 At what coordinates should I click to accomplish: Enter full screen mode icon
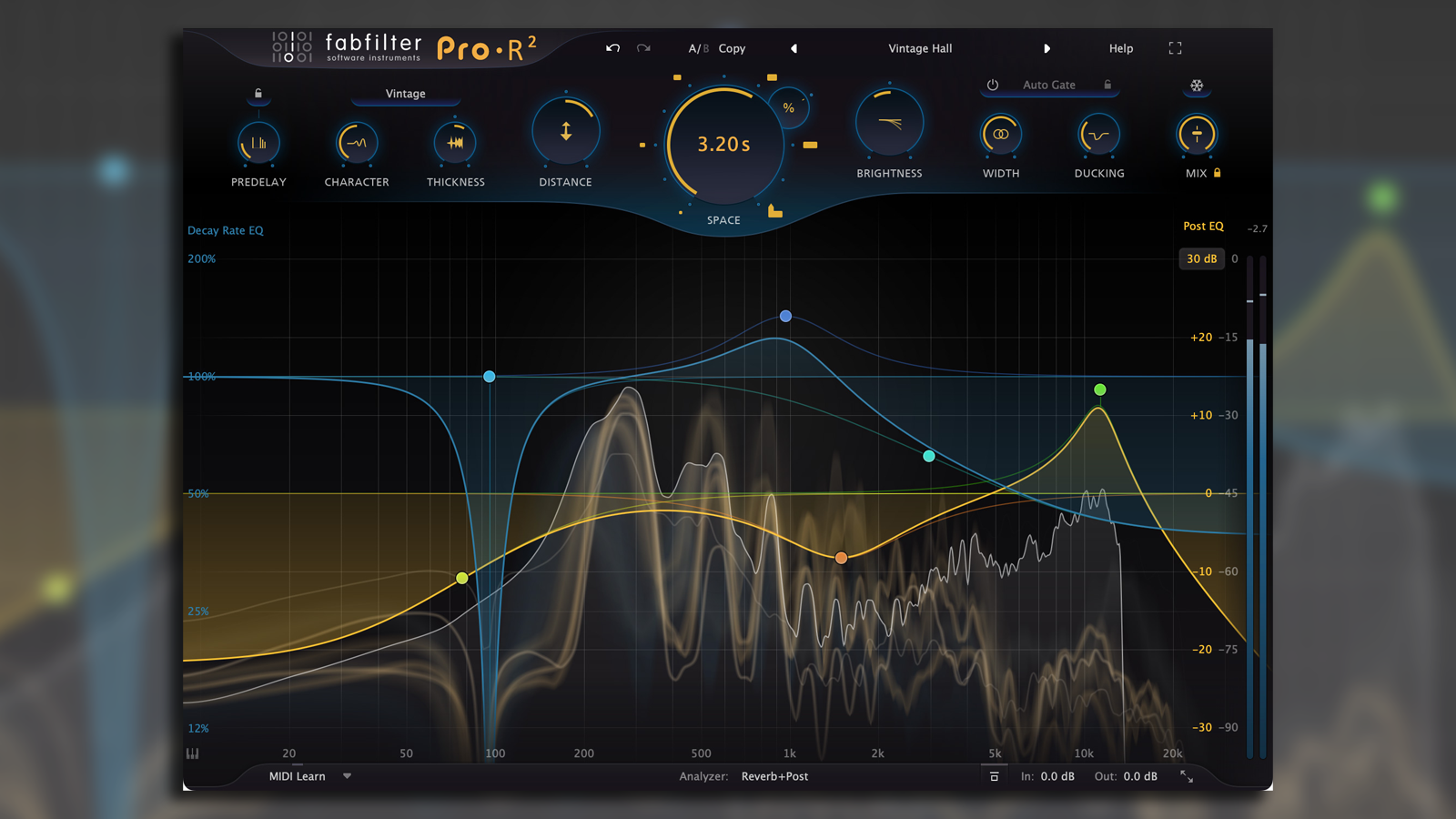pos(1175,48)
